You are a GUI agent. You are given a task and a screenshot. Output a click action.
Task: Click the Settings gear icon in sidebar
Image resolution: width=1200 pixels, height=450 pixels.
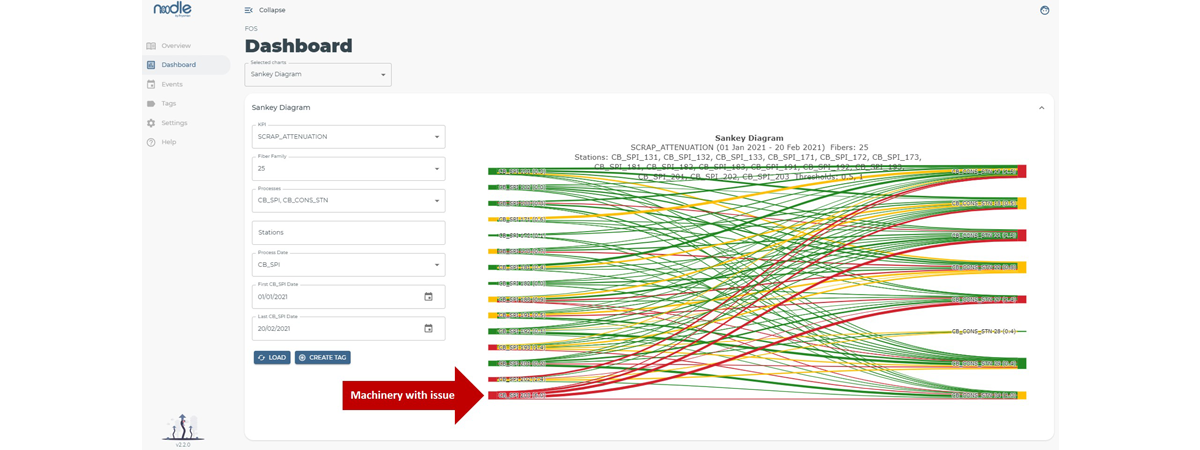151,123
